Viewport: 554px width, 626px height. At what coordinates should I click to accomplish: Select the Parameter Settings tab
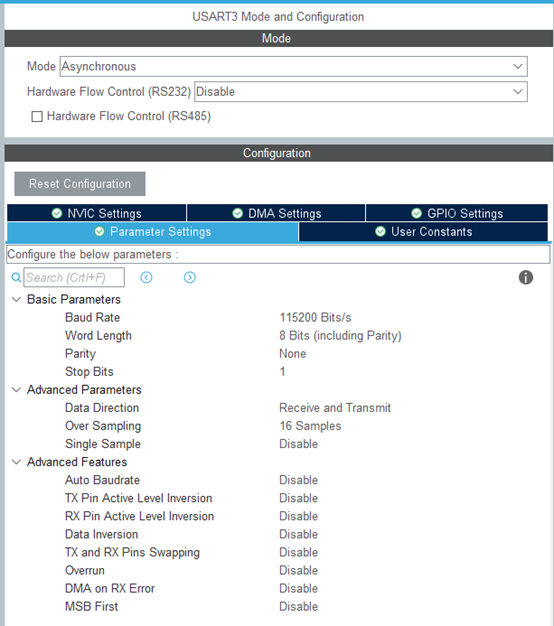[x=152, y=232]
